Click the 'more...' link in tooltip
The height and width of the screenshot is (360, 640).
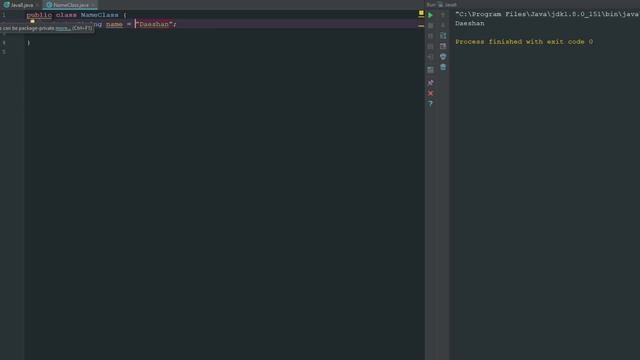coord(62,28)
